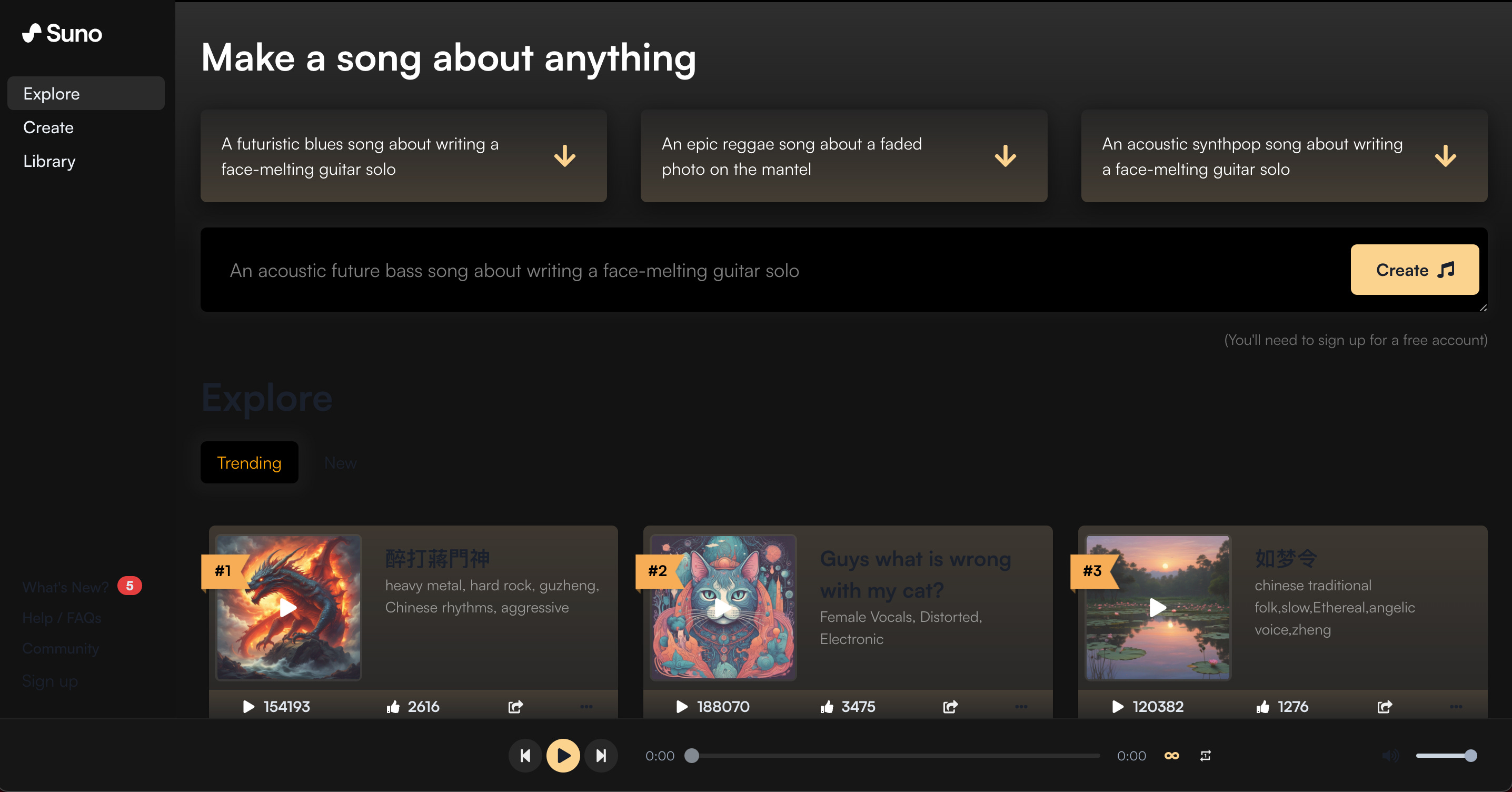
Task: Click the share icon on song #1
Action: (x=515, y=706)
